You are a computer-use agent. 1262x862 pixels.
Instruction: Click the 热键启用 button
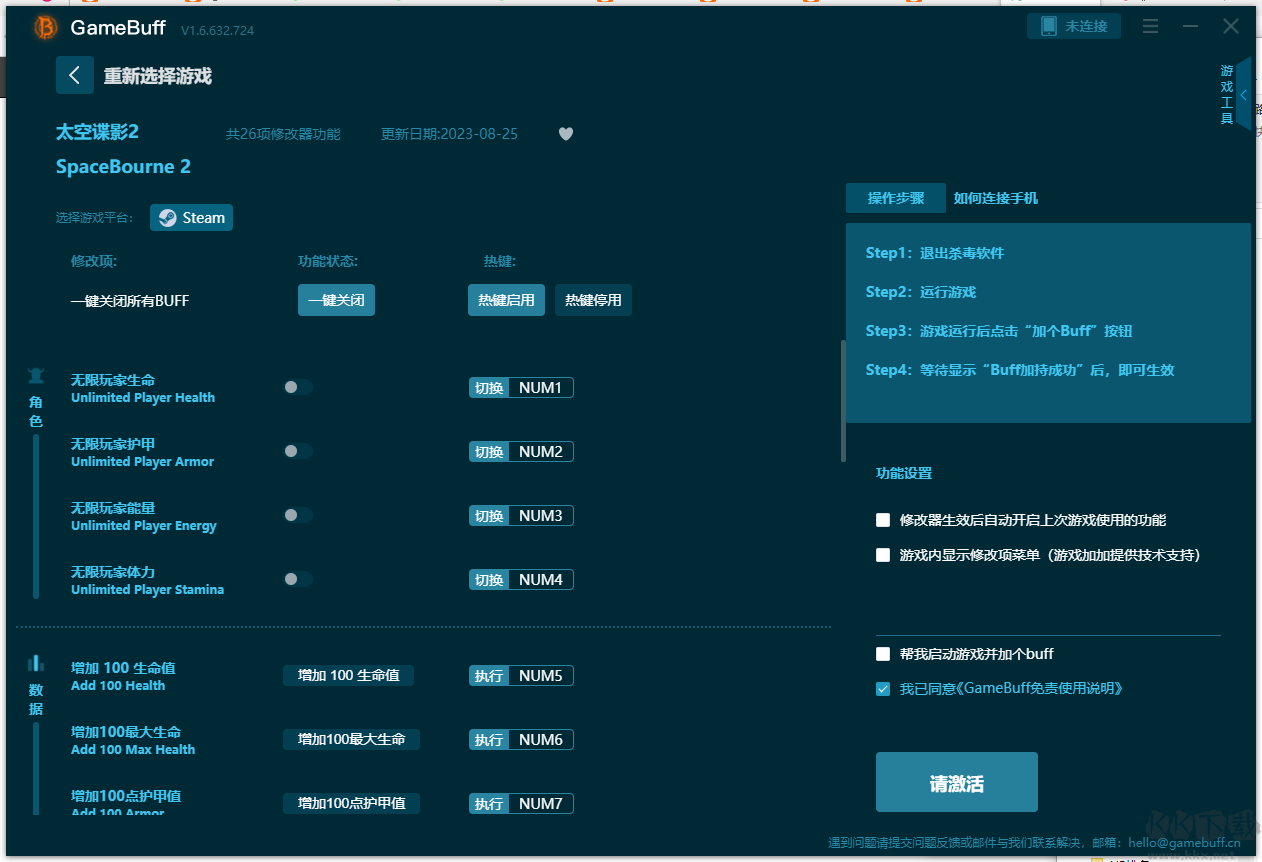point(506,300)
